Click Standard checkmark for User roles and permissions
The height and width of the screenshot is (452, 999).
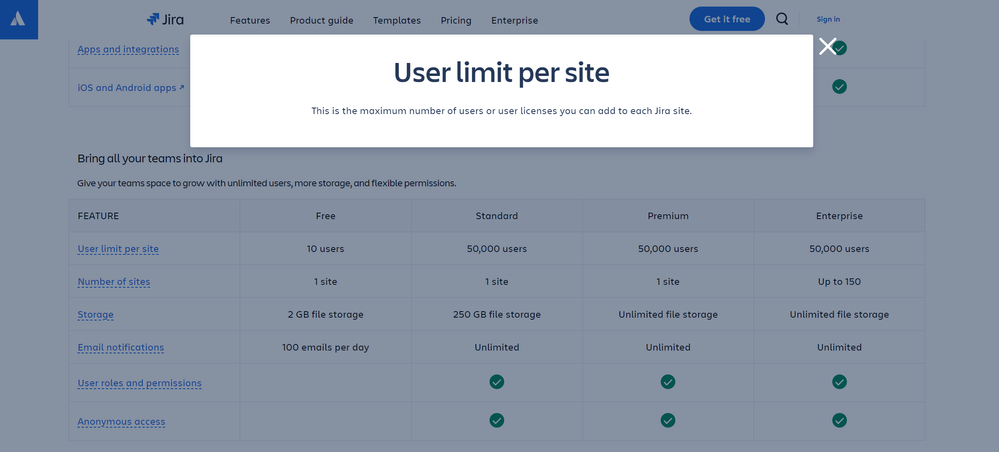[x=496, y=382]
